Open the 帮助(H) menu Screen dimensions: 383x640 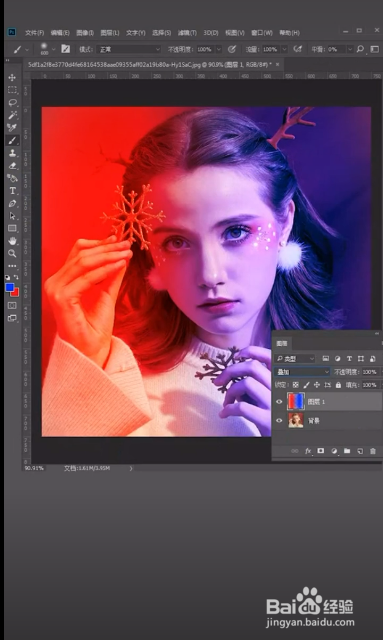(289, 33)
